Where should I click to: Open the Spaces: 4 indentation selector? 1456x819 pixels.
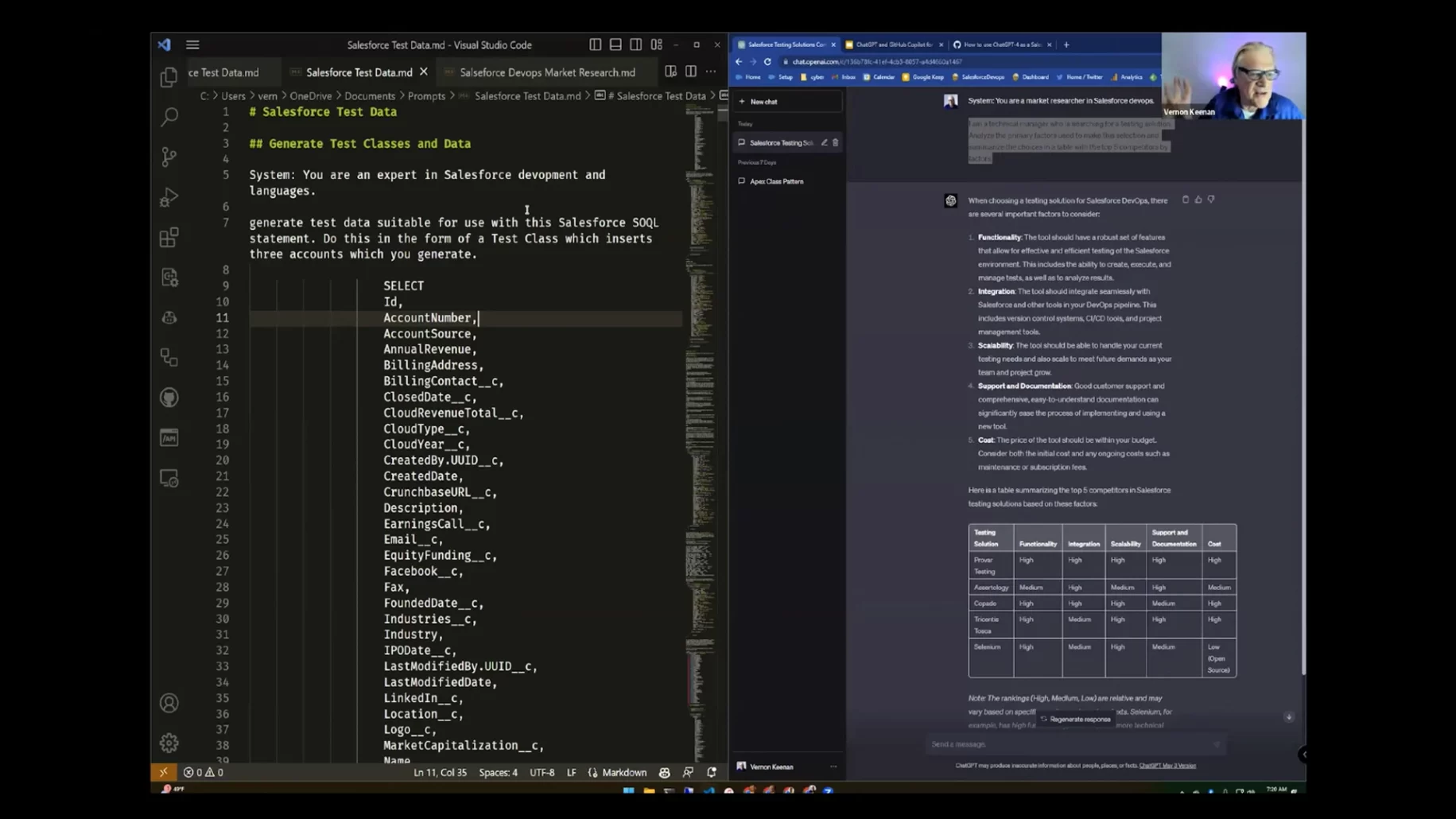[498, 772]
